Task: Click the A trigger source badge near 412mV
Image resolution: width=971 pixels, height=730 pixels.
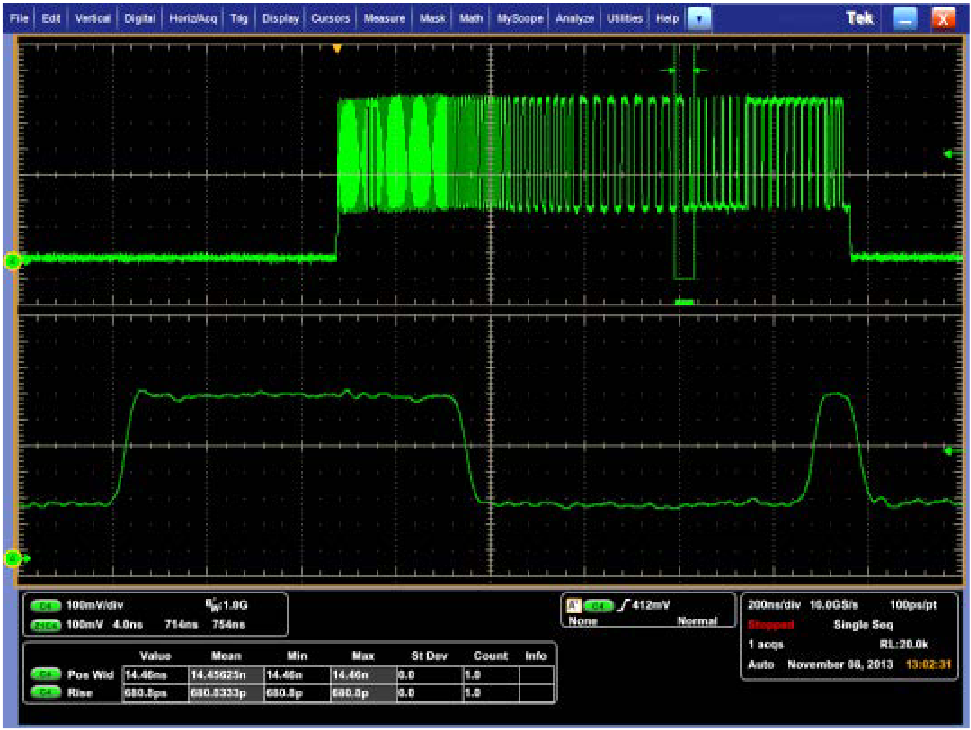Action: tap(576, 607)
